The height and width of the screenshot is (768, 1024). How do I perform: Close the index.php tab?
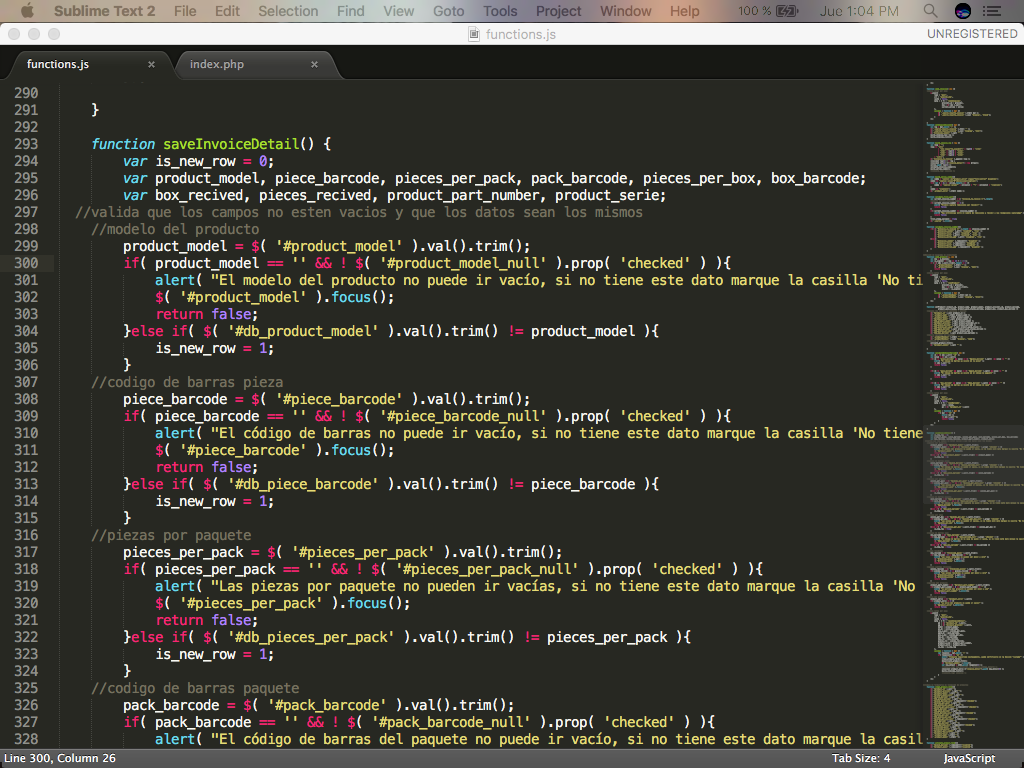point(314,64)
